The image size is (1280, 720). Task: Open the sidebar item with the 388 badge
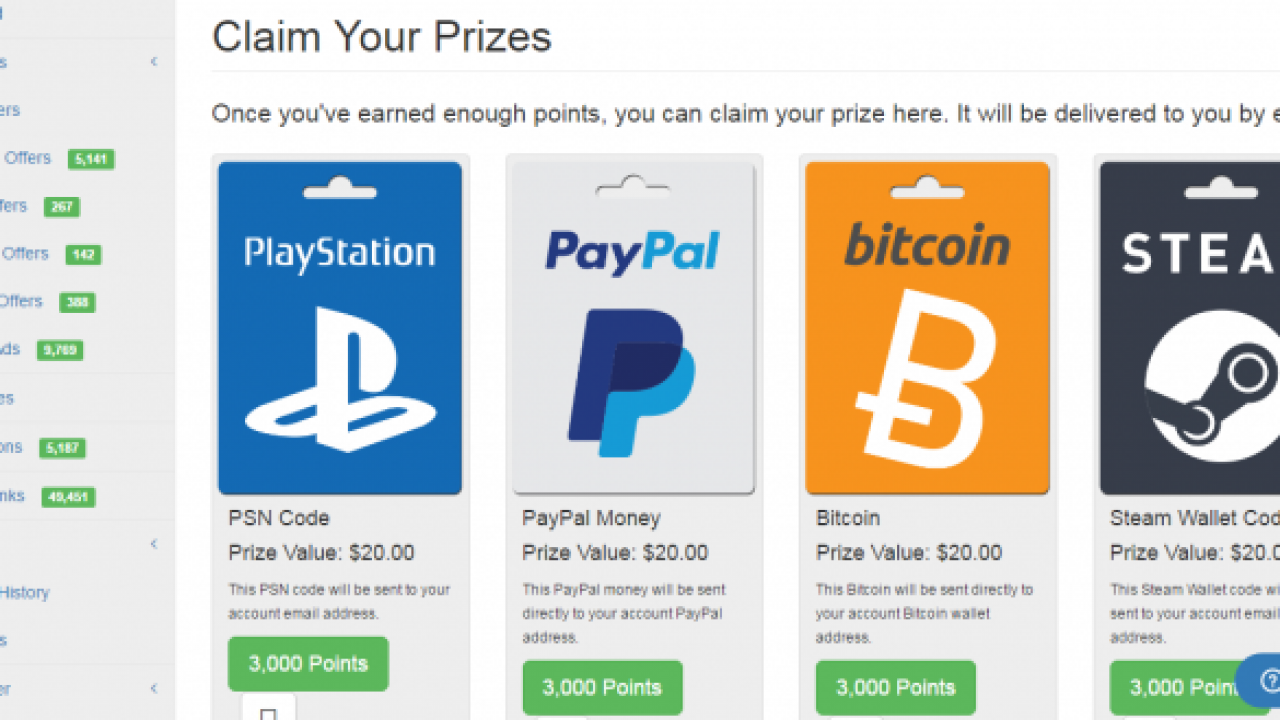(x=22, y=301)
